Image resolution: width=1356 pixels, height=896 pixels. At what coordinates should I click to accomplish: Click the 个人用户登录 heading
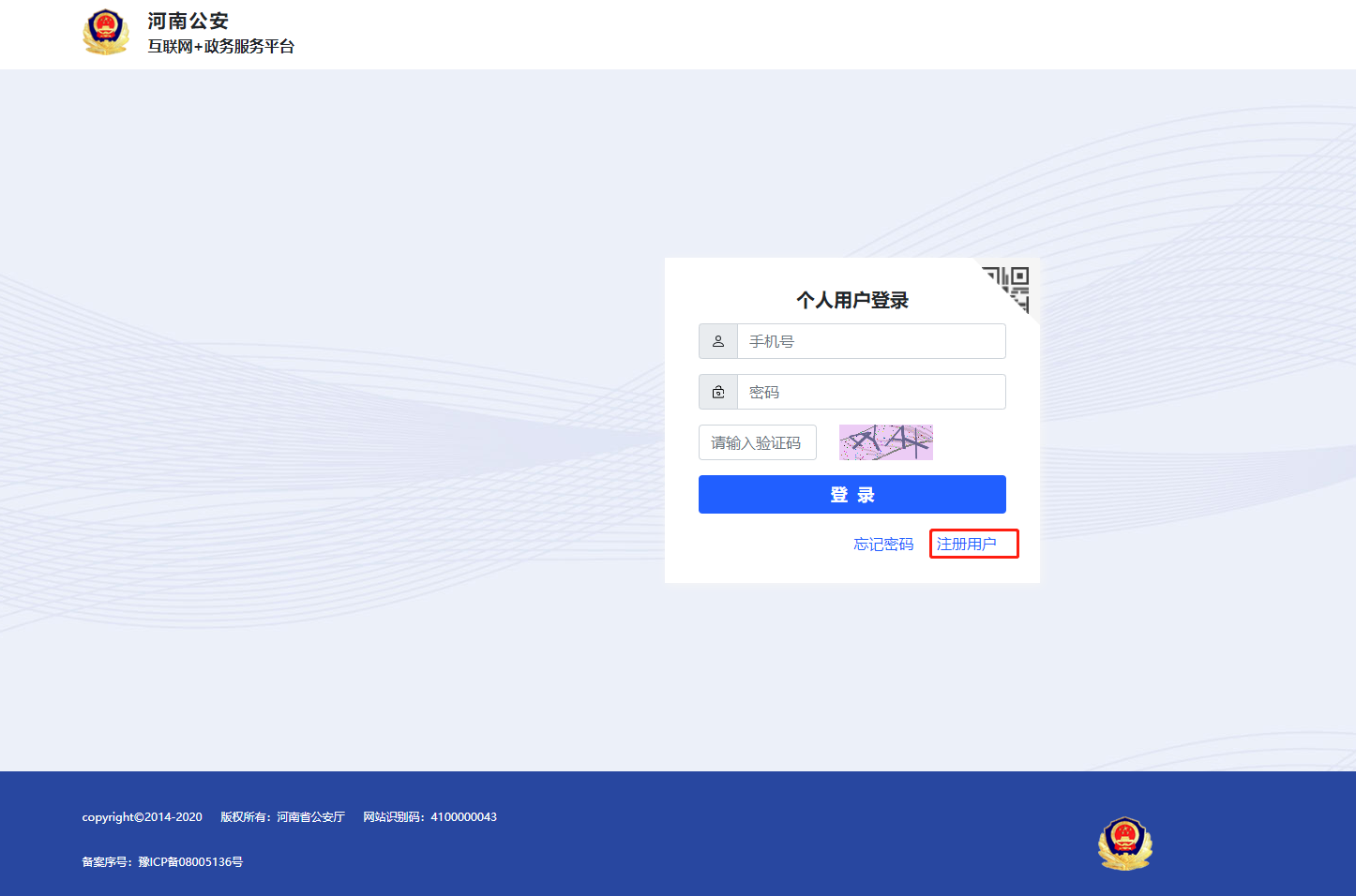click(x=851, y=300)
